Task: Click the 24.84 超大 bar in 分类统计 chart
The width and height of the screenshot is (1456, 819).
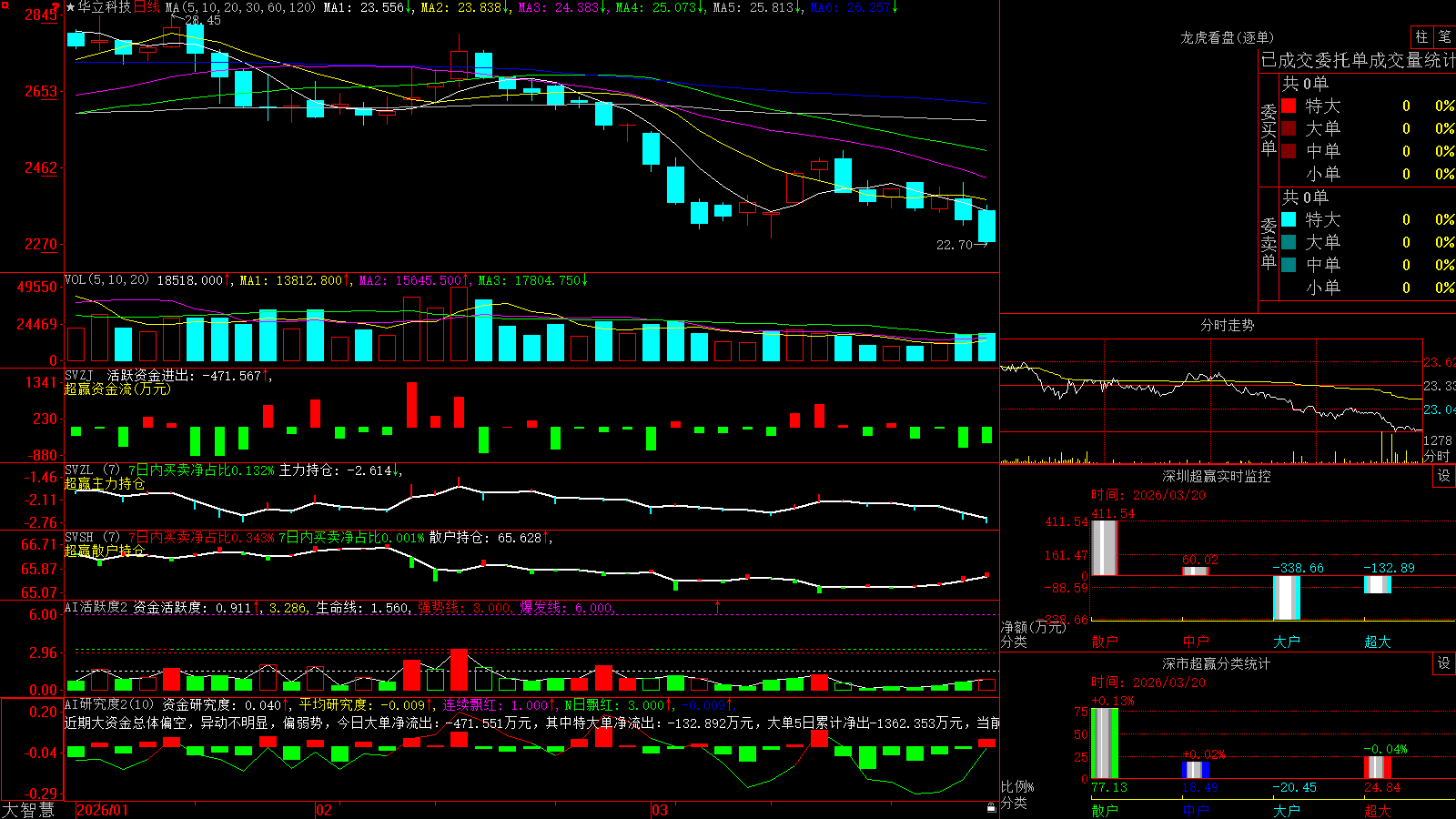Action: pos(1378,767)
